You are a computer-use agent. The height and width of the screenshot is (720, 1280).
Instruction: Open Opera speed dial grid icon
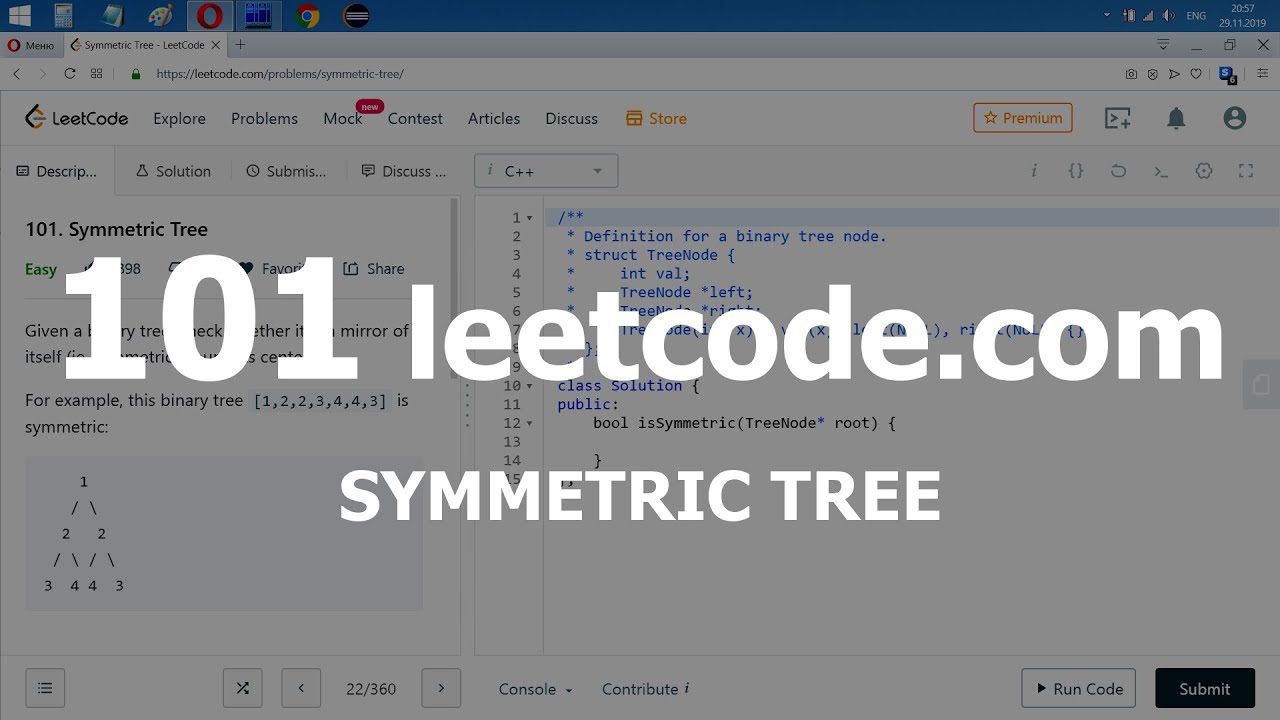point(97,74)
